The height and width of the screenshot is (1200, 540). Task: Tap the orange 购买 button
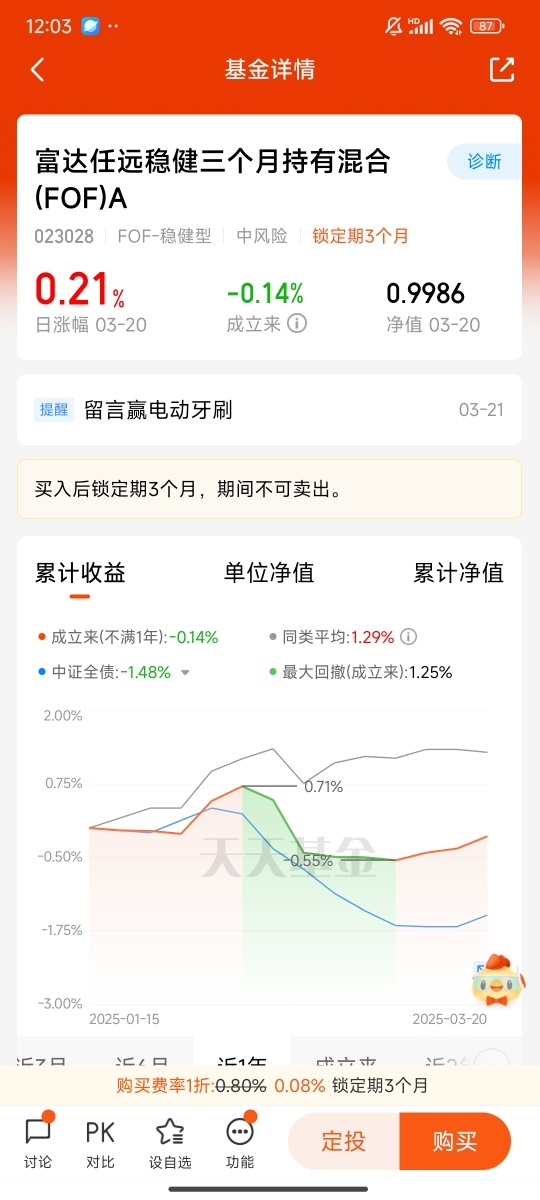pos(455,1141)
